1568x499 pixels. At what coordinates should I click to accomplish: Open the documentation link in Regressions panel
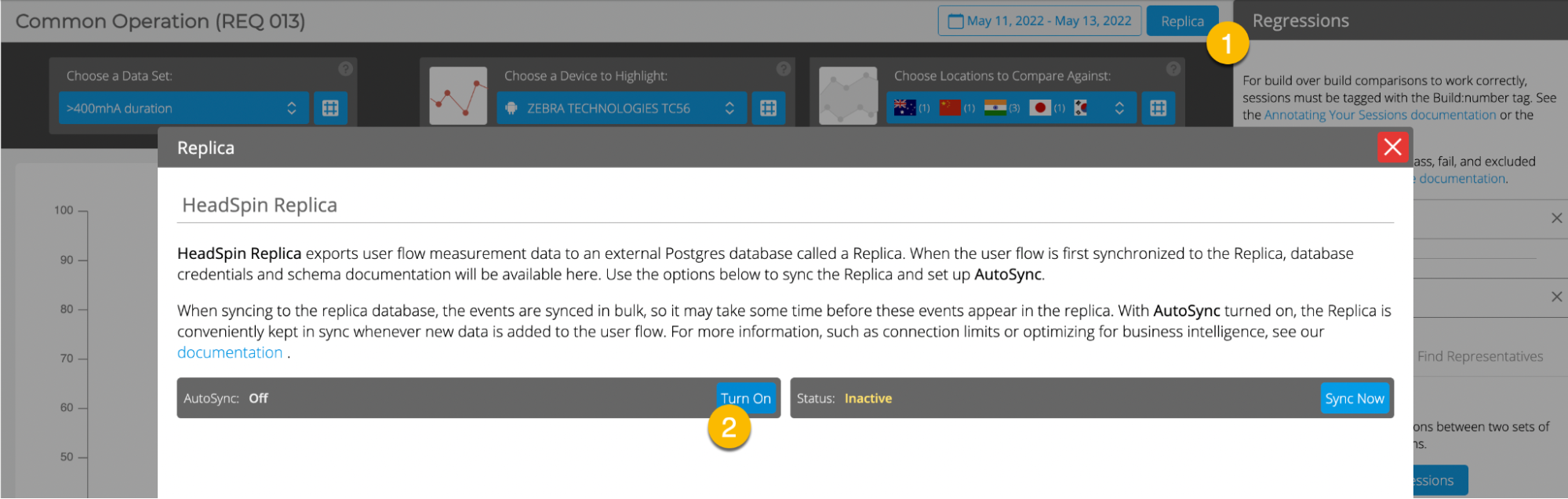point(1462,179)
